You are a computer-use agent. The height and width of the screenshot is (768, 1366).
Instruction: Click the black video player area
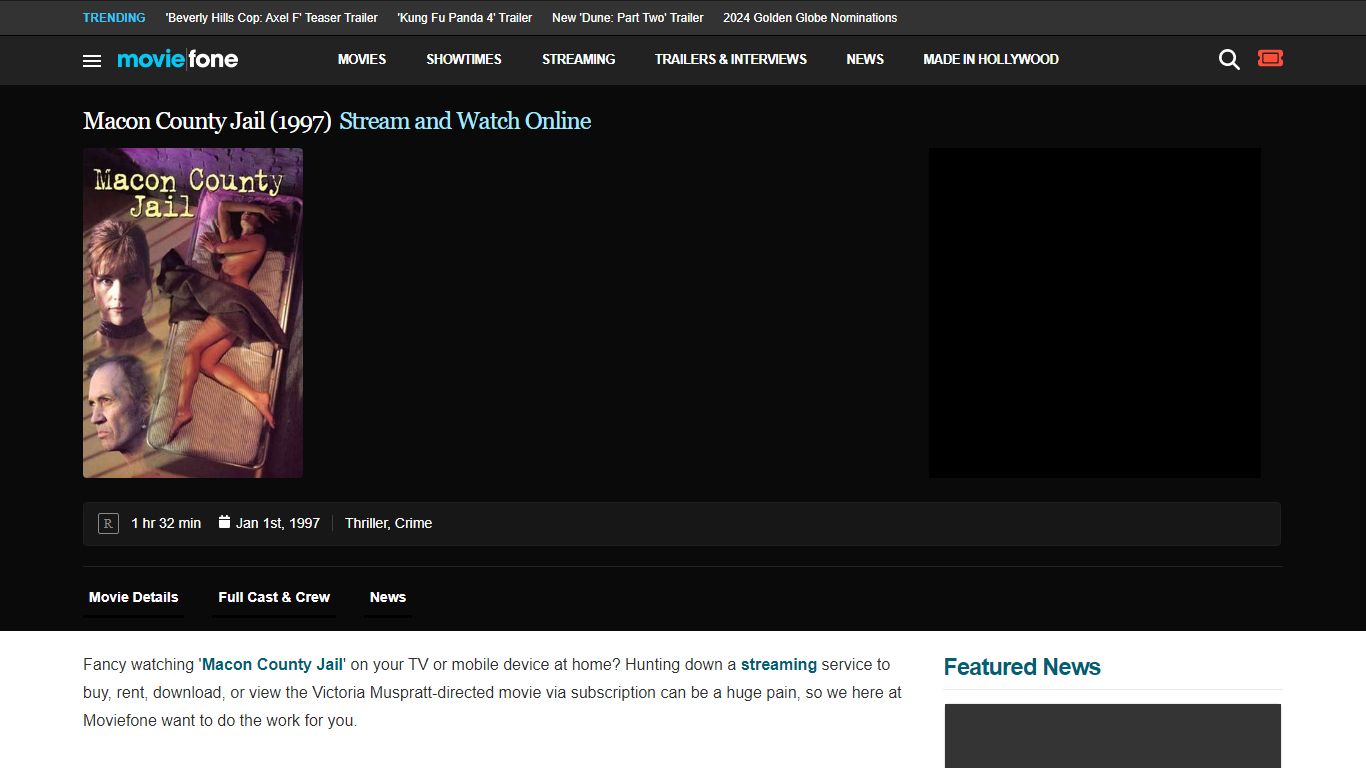(x=1095, y=313)
